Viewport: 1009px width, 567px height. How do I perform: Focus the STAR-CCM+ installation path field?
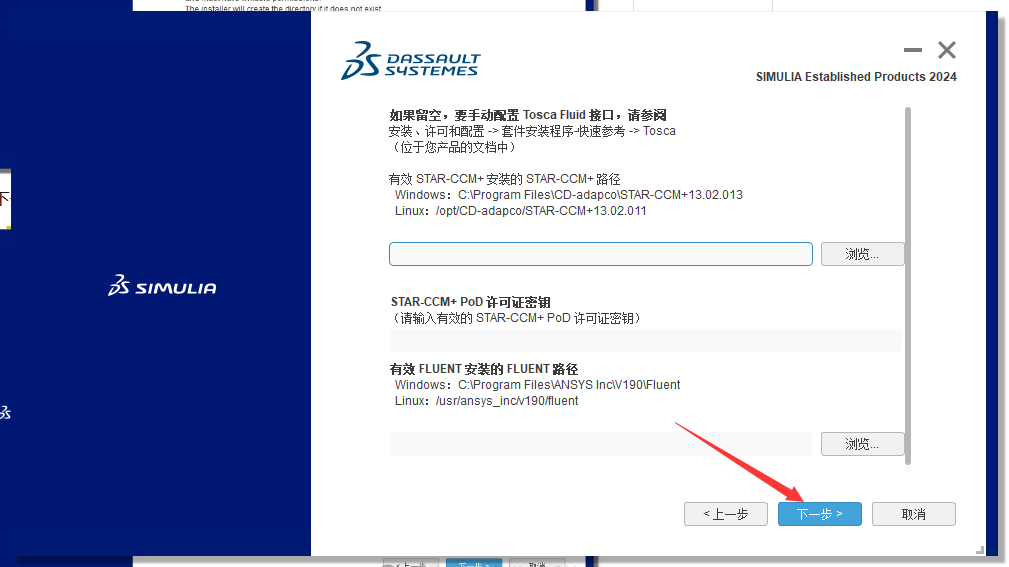point(600,254)
